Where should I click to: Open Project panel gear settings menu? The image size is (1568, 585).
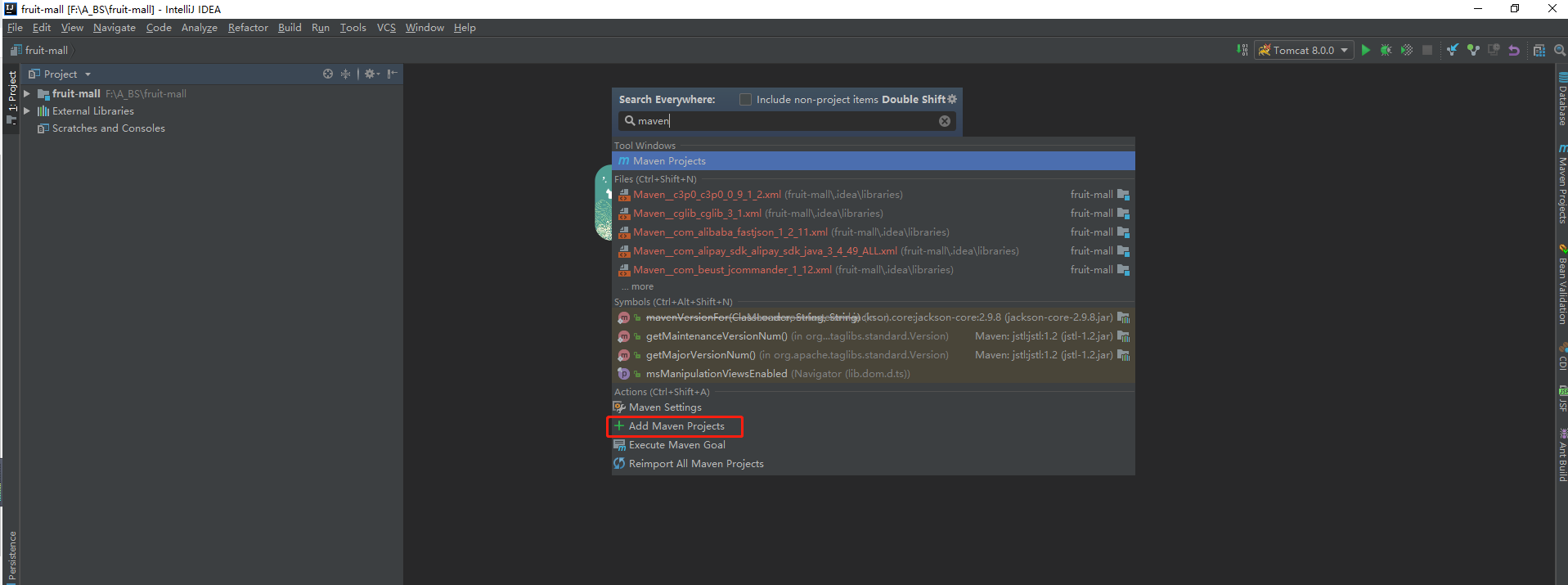[371, 74]
